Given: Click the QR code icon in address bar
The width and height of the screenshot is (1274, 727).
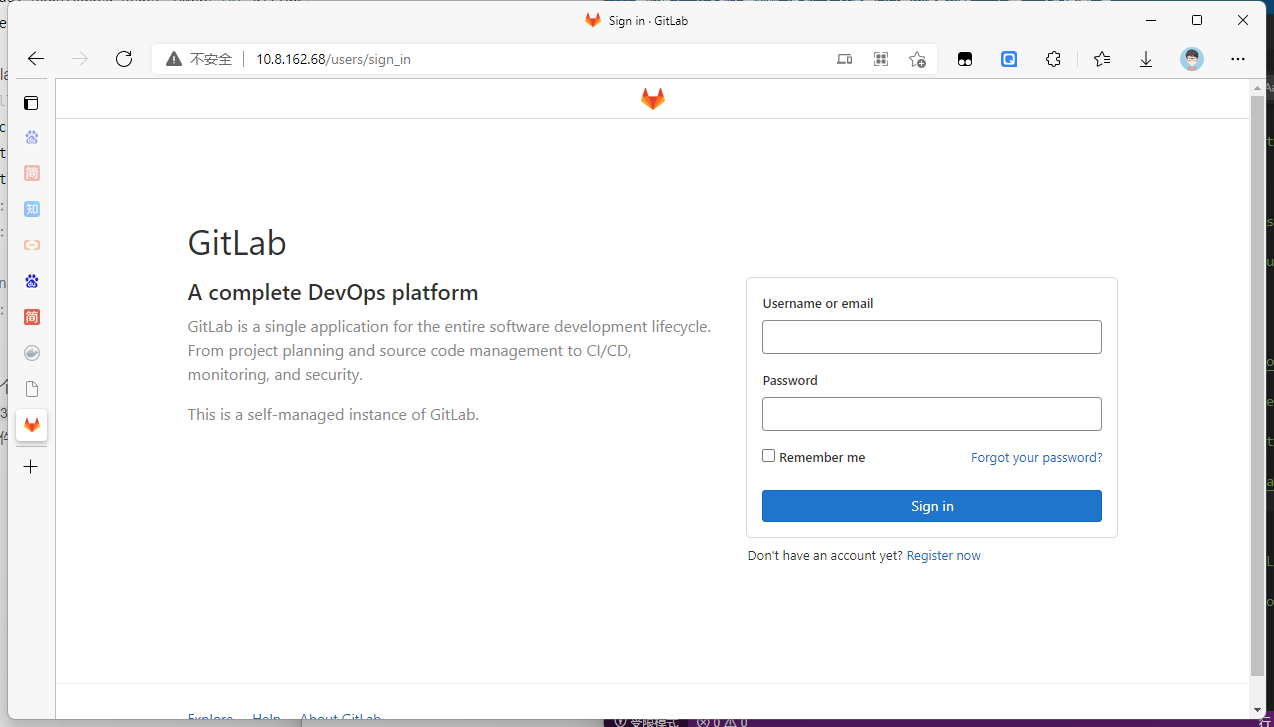Looking at the screenshot, I should pos(881,59).
